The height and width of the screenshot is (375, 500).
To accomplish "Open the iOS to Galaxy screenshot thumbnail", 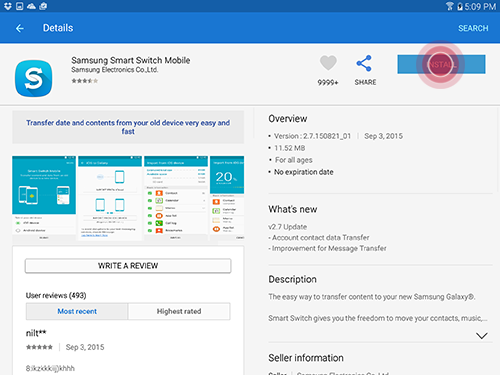I will click(110, 198).
